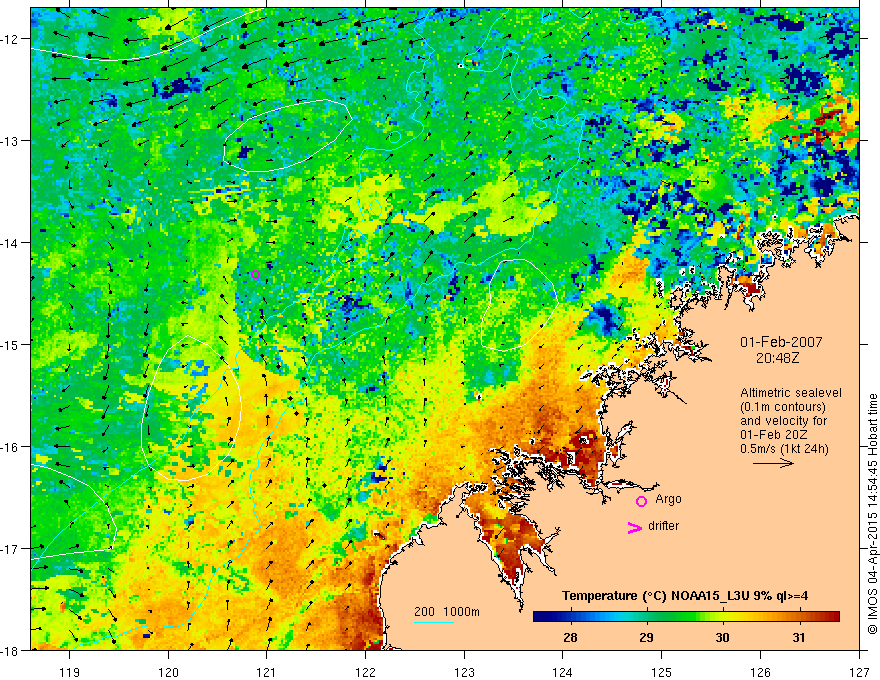
Task: Click the longitude axis label '125'
Action: click(x=662, y=672)
